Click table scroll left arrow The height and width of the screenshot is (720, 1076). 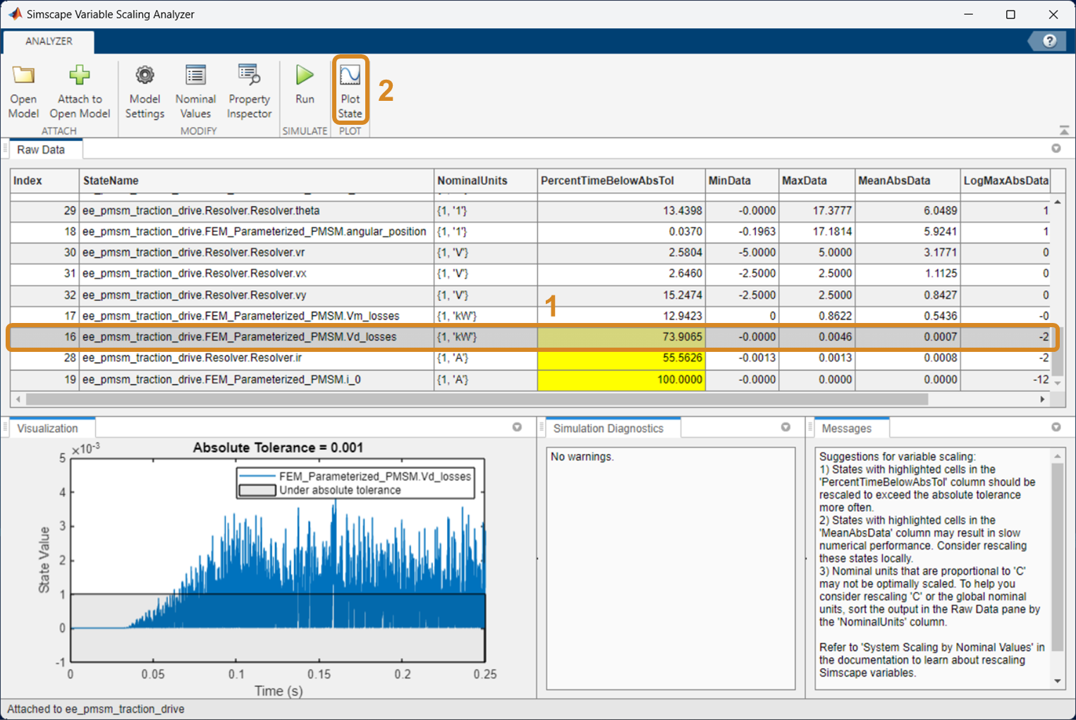point(18,399)
